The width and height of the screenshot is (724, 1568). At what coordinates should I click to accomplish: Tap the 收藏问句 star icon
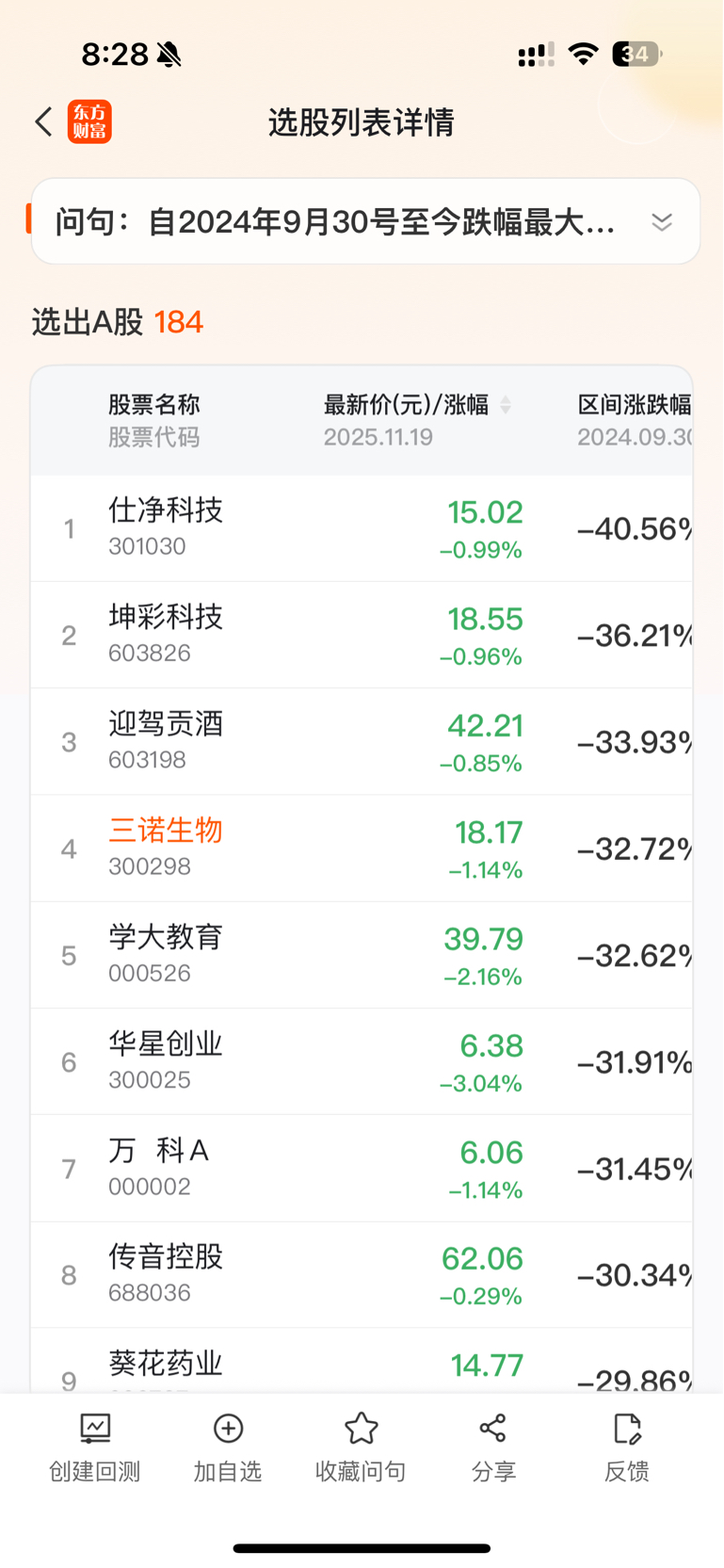(361, 1429)
